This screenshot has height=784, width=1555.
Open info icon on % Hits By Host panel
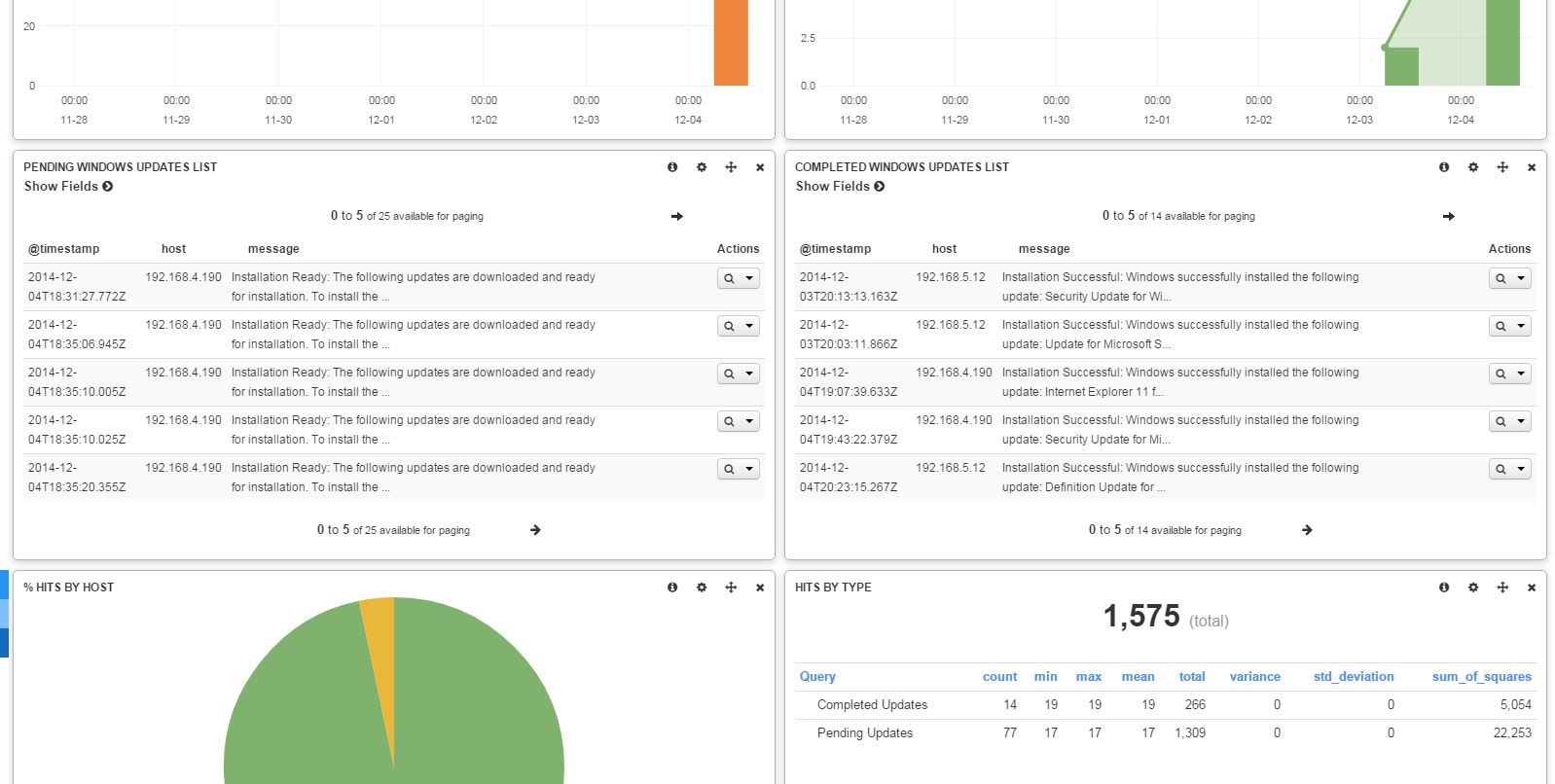pos(672,588)
